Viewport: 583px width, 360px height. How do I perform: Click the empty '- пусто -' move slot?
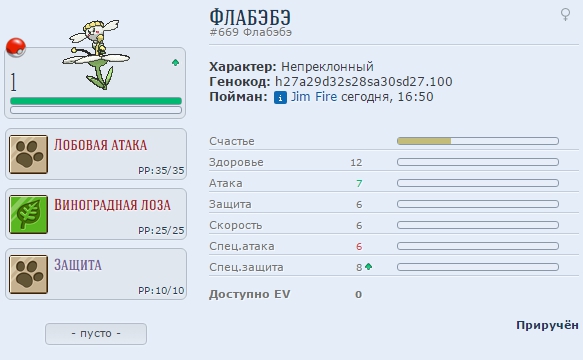click(x=96, y=334)
